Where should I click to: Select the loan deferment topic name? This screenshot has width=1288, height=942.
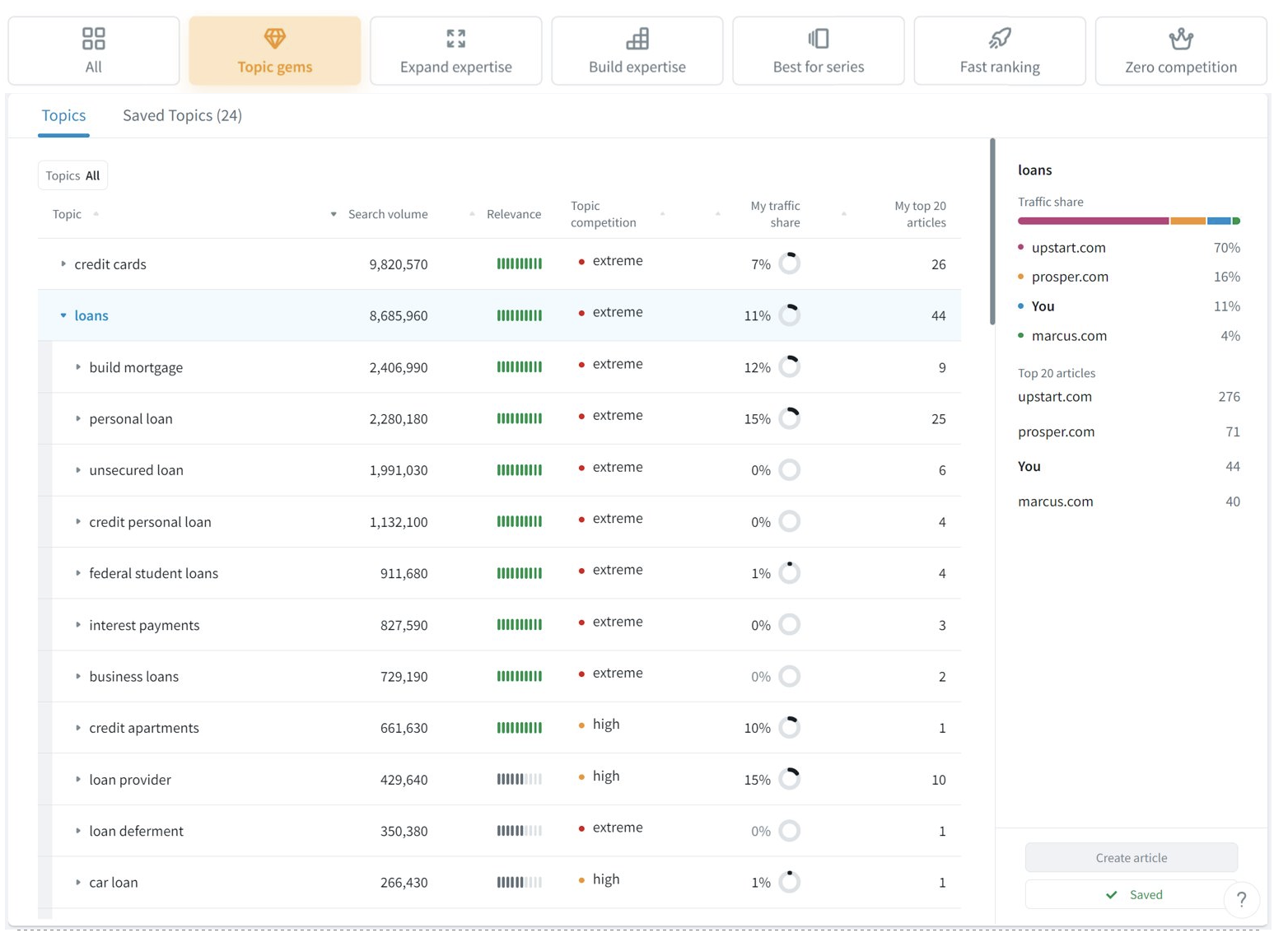(136, 831)
